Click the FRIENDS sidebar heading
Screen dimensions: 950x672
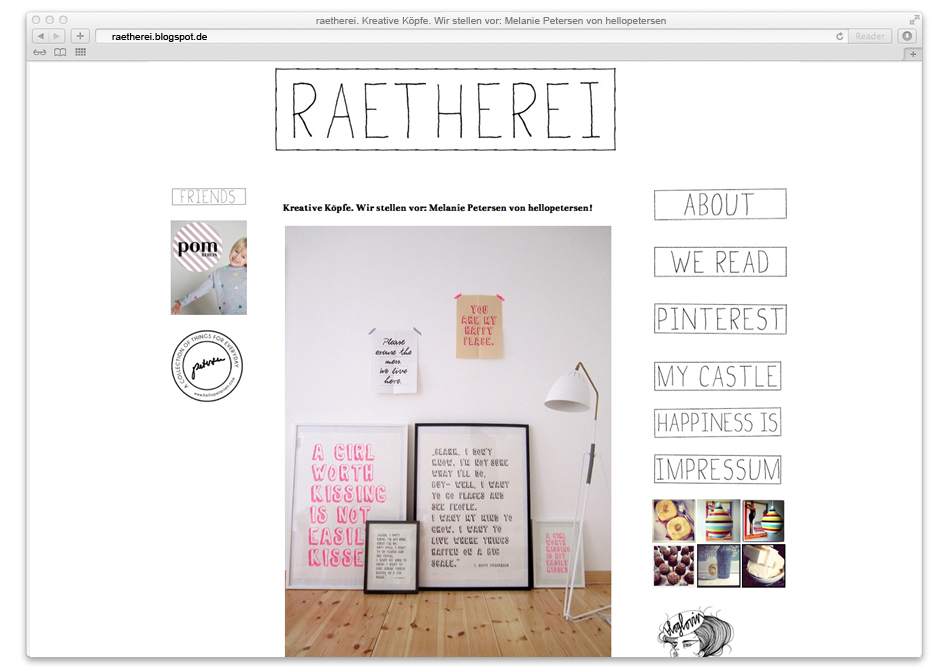[x=208, y=196]
